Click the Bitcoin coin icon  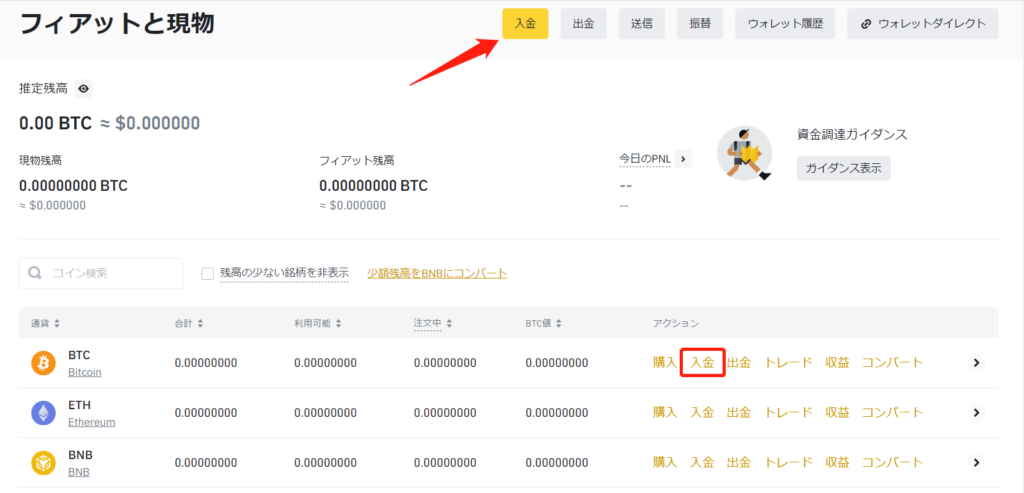coord(44,363)
